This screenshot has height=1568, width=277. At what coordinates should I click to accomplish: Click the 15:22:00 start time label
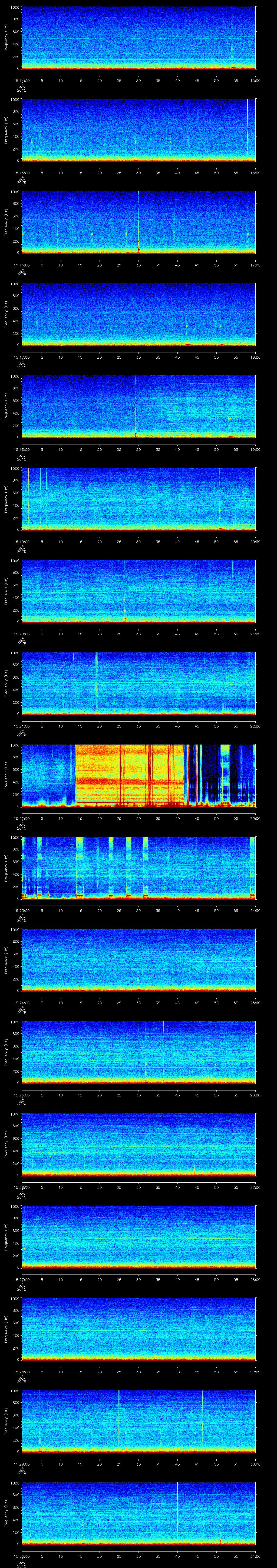click(x=22, y=818)
